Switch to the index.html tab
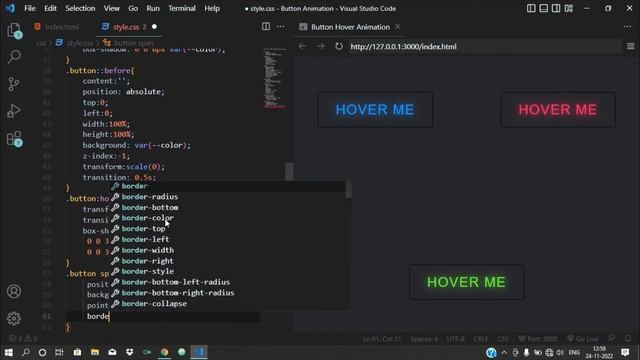This screenshot has width=640, height=360. click(58, 27)
